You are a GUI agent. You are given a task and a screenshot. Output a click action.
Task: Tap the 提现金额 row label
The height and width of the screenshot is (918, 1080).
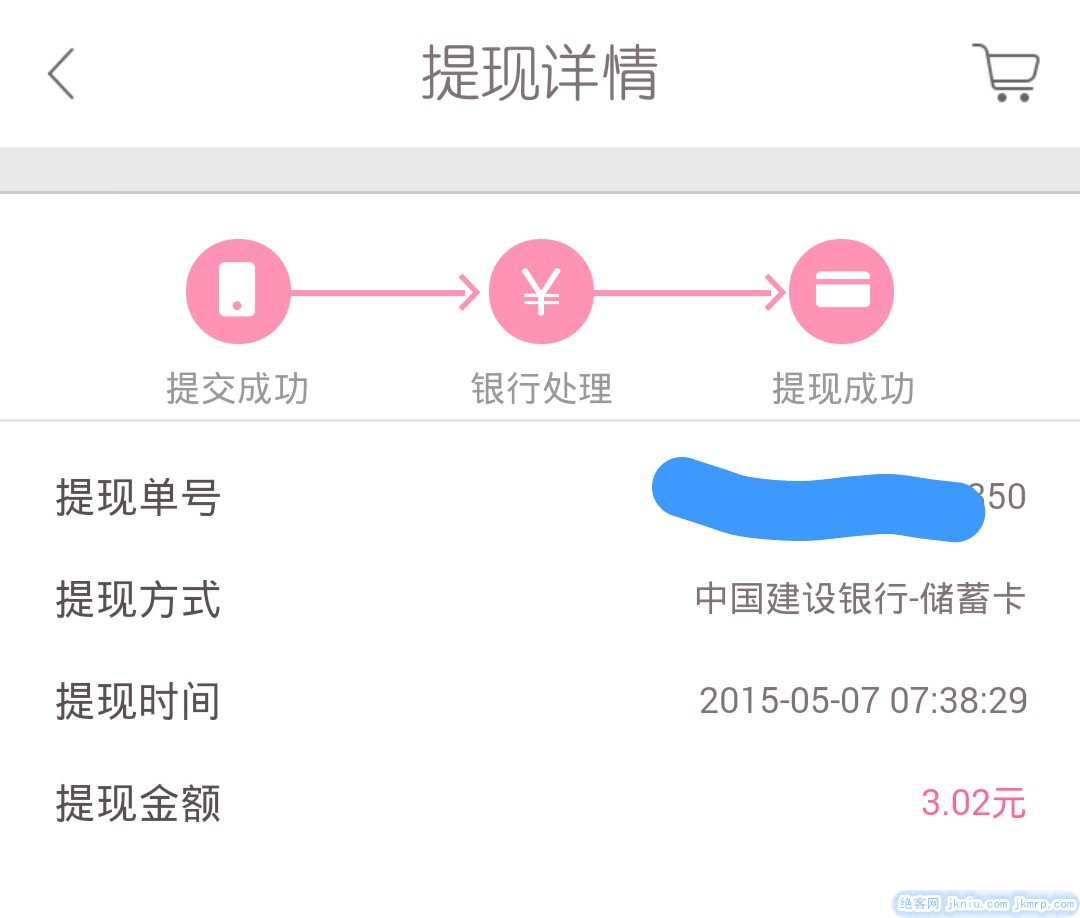(x=138, y=804)
